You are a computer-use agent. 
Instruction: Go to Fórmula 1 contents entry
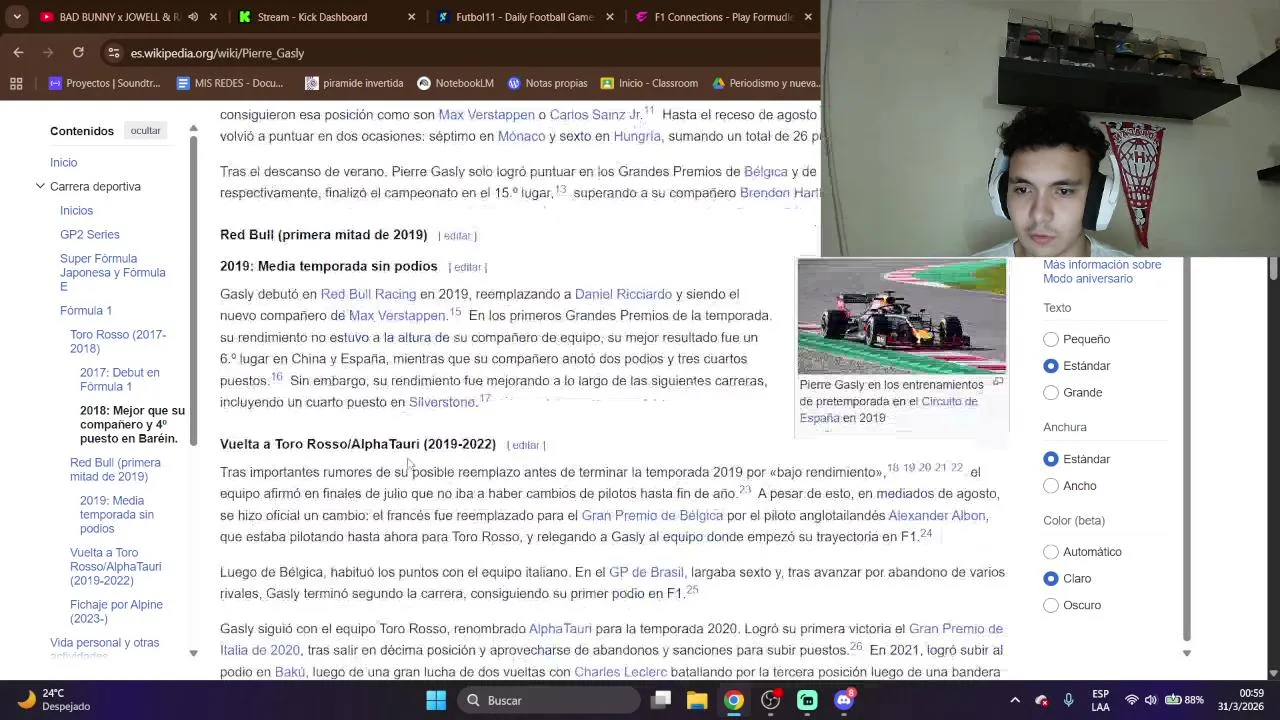point(86,310)
